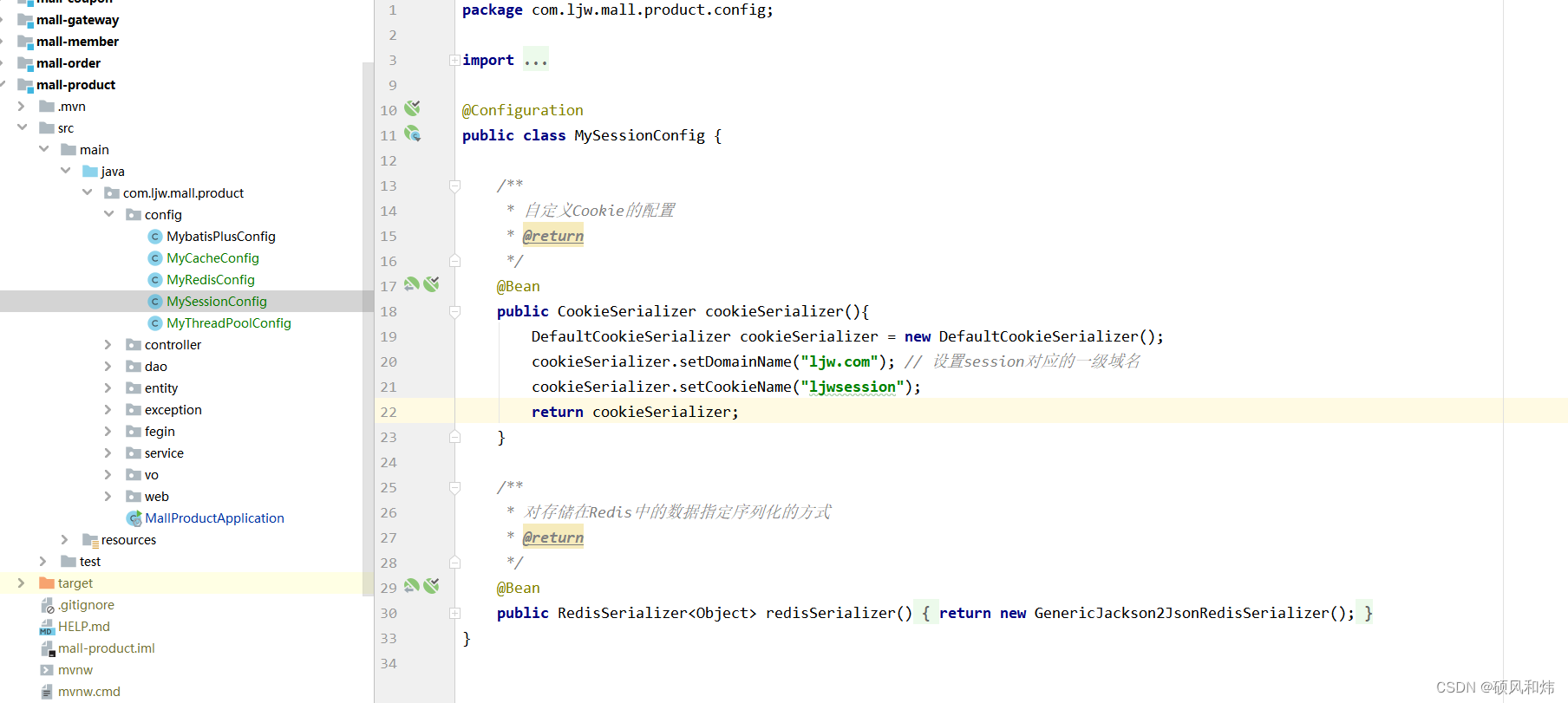Select the mall-member module
The image size is (1568, 703).
77,42
